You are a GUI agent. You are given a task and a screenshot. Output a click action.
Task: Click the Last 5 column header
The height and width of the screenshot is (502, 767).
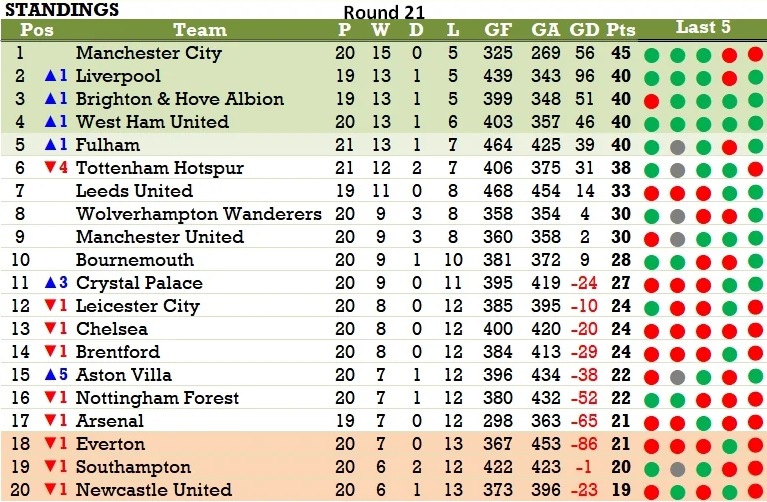(x=703, y=27)
